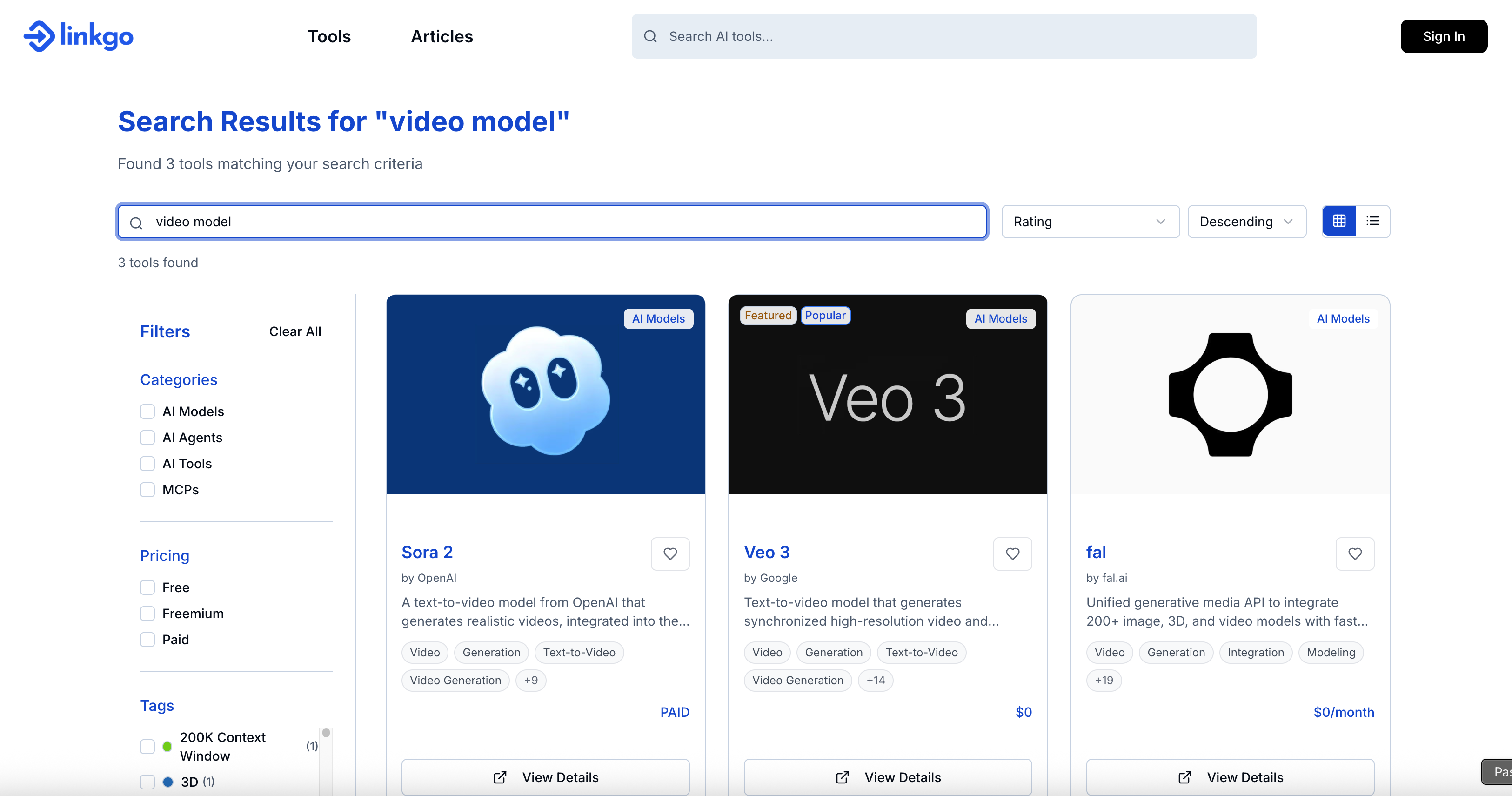Screen dimensions: 1512x796
Task: Favorite Veo 3 with the heart icon
Action: (x=1012, y=553)
